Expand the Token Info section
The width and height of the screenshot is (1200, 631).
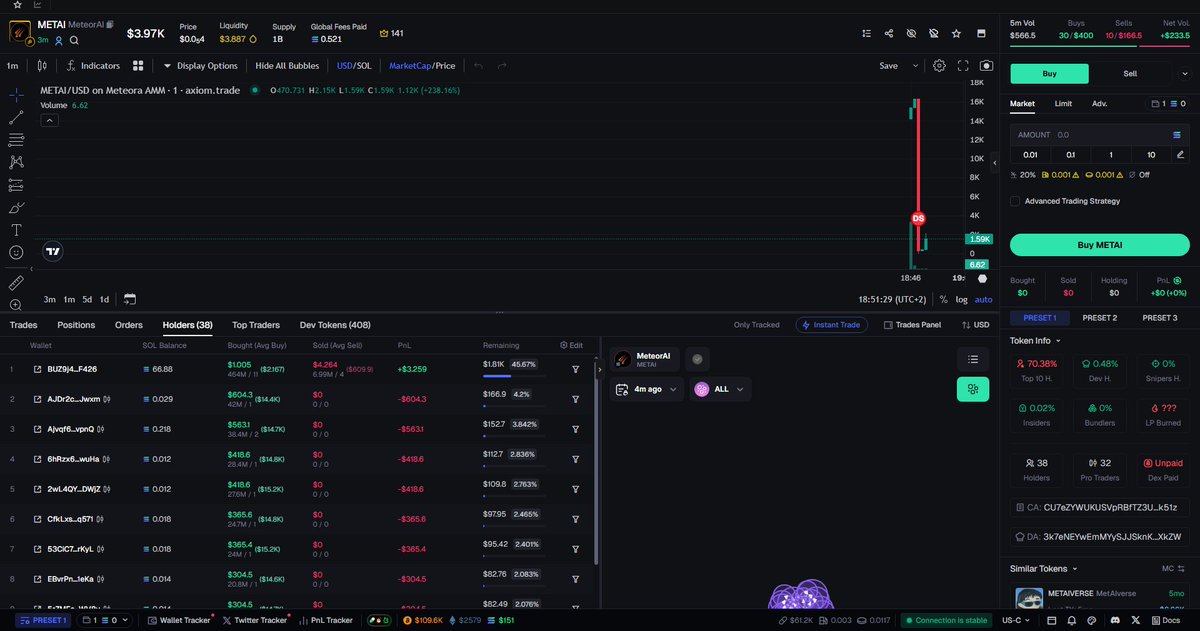[x=1038, y=340]
